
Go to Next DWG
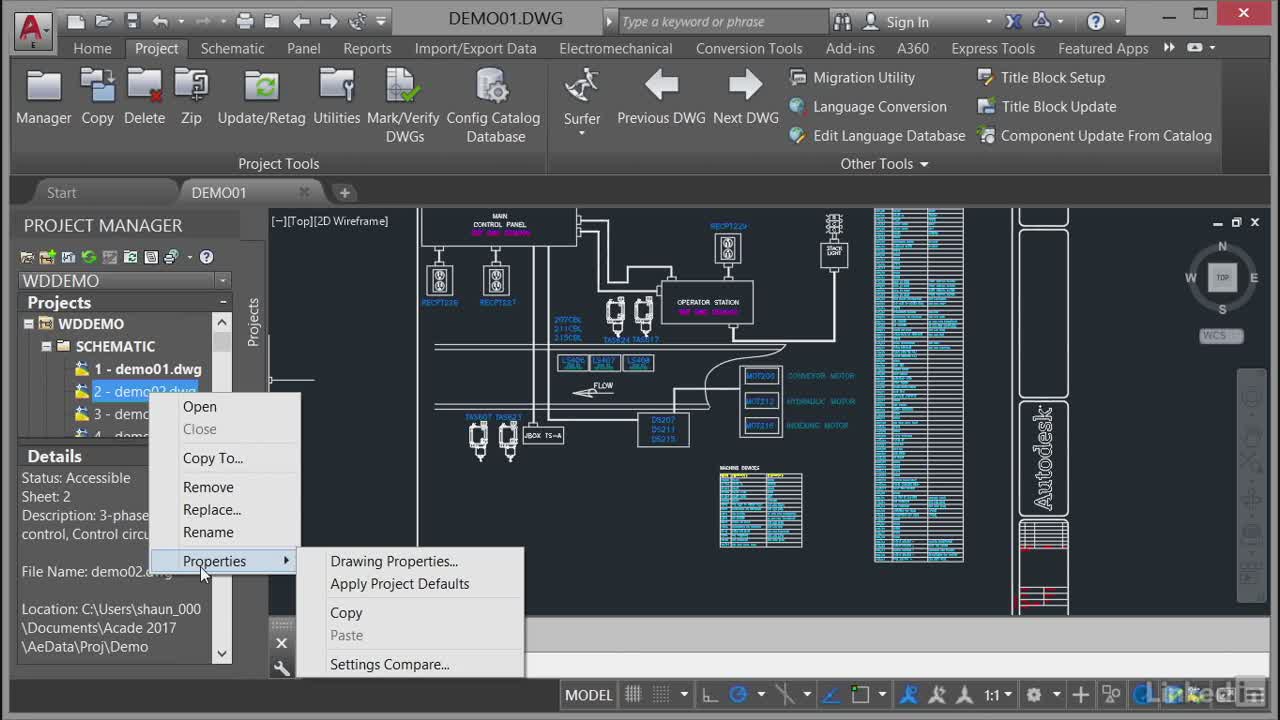click(x=745, y=97)
